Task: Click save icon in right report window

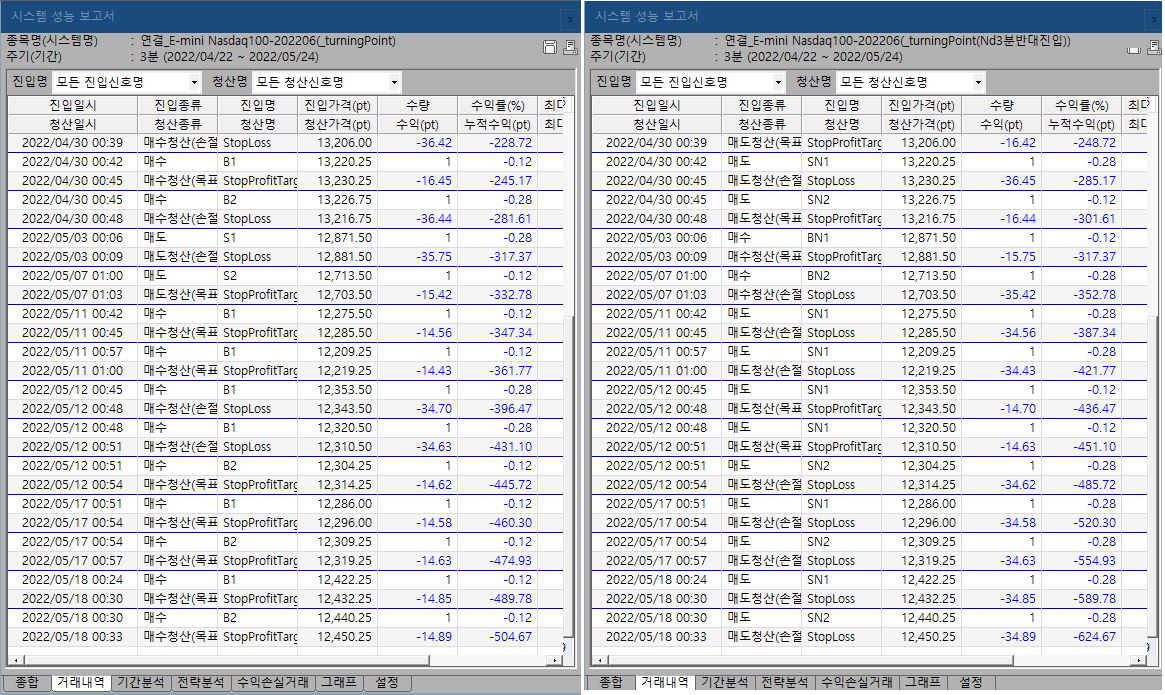Action: (x=1133, y=48)
